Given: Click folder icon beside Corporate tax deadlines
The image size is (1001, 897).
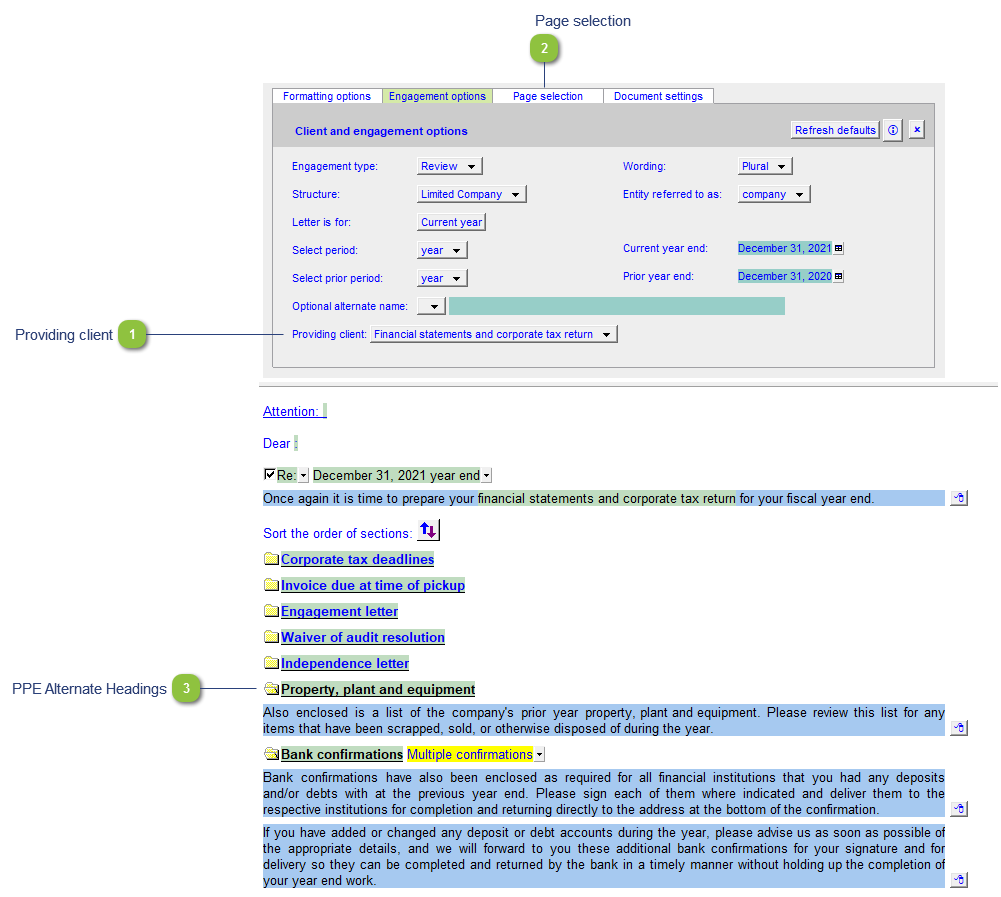Looking at the screenshot, I should coord(271,559).
